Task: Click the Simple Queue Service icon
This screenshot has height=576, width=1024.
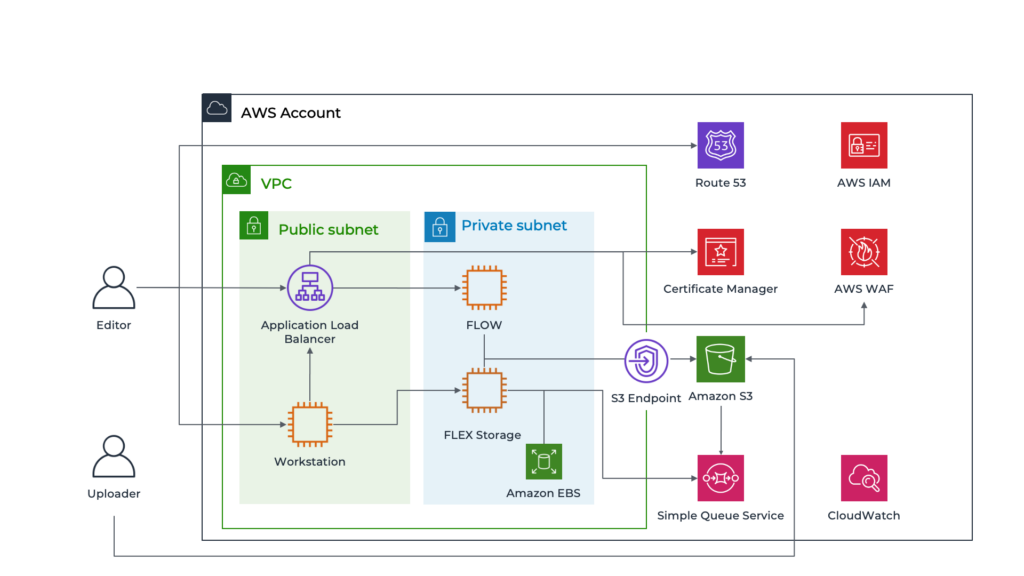Action: click(x=720, y=478)
